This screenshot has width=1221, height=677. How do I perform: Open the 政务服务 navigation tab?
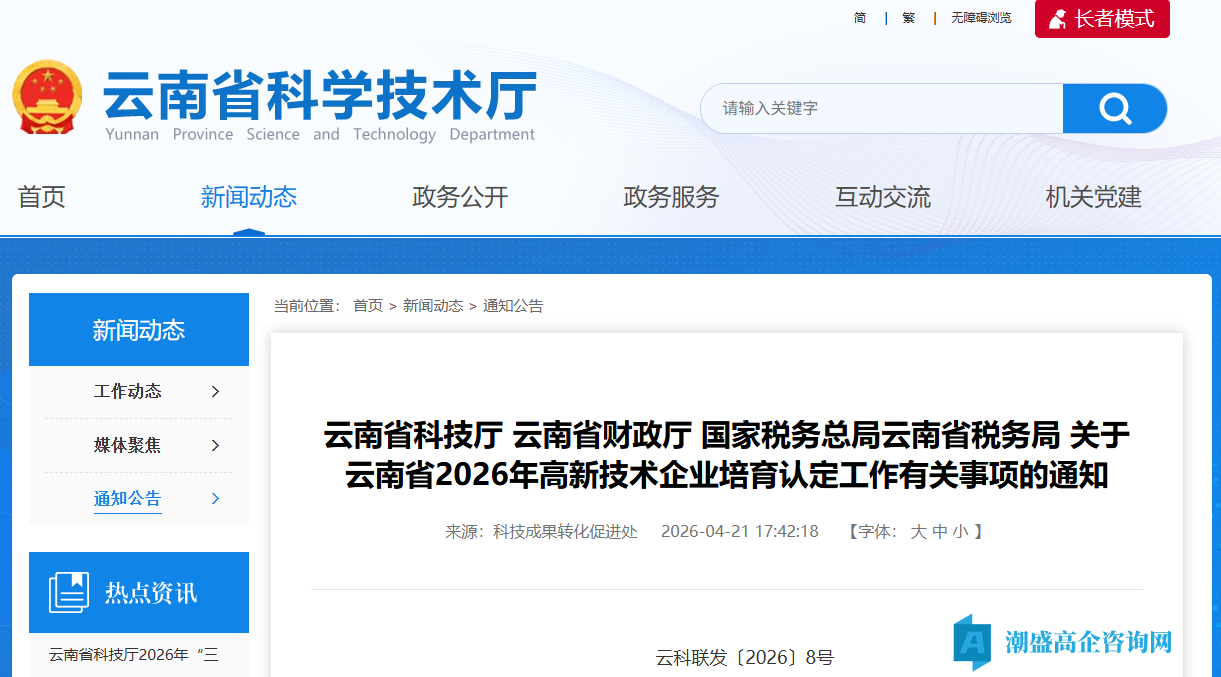click(671, 197)
